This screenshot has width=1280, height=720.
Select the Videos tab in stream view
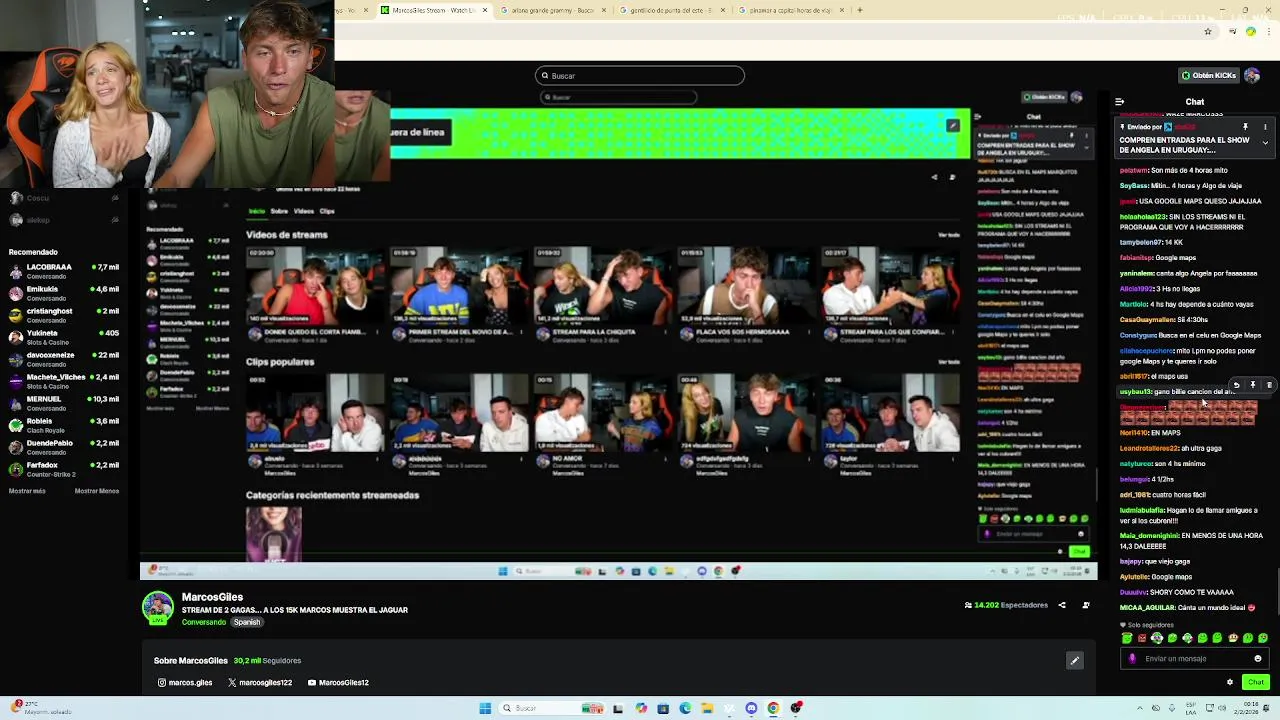click(x=304, y=212)
